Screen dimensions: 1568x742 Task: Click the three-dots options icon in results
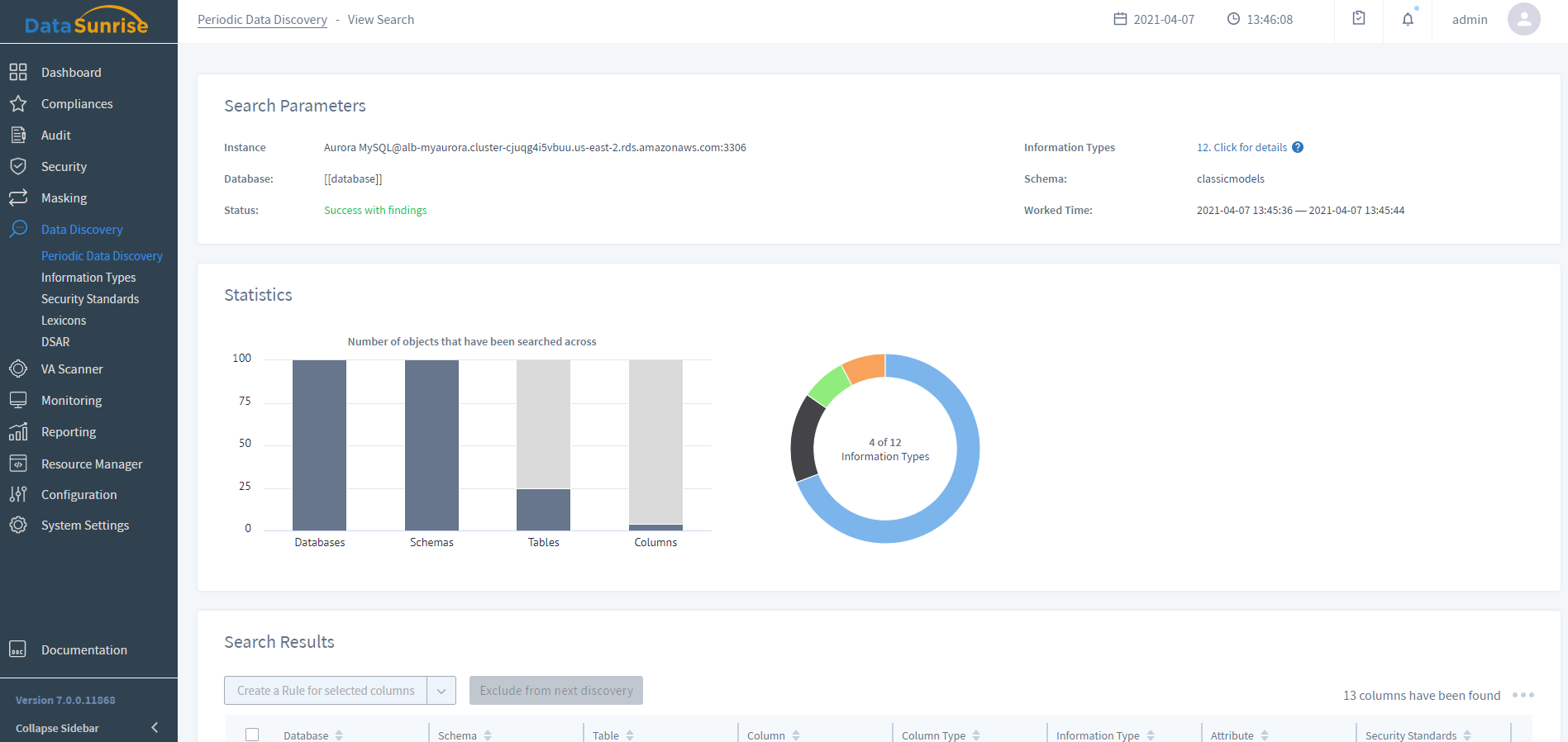click(1523, 695)
